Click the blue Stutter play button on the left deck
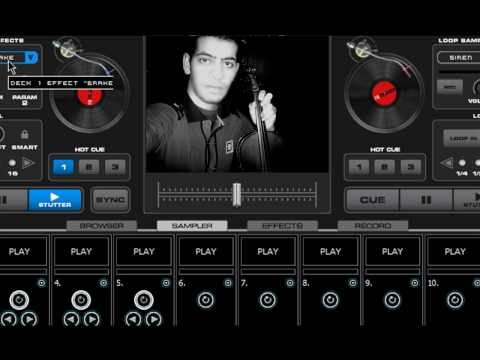 click(55, 200)
